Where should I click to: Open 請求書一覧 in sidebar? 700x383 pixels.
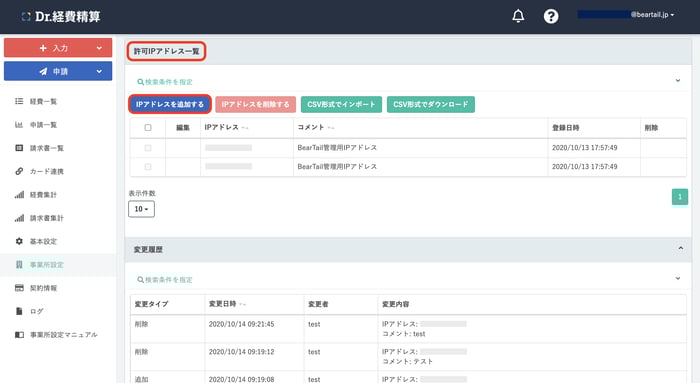(x=47, y=148)
